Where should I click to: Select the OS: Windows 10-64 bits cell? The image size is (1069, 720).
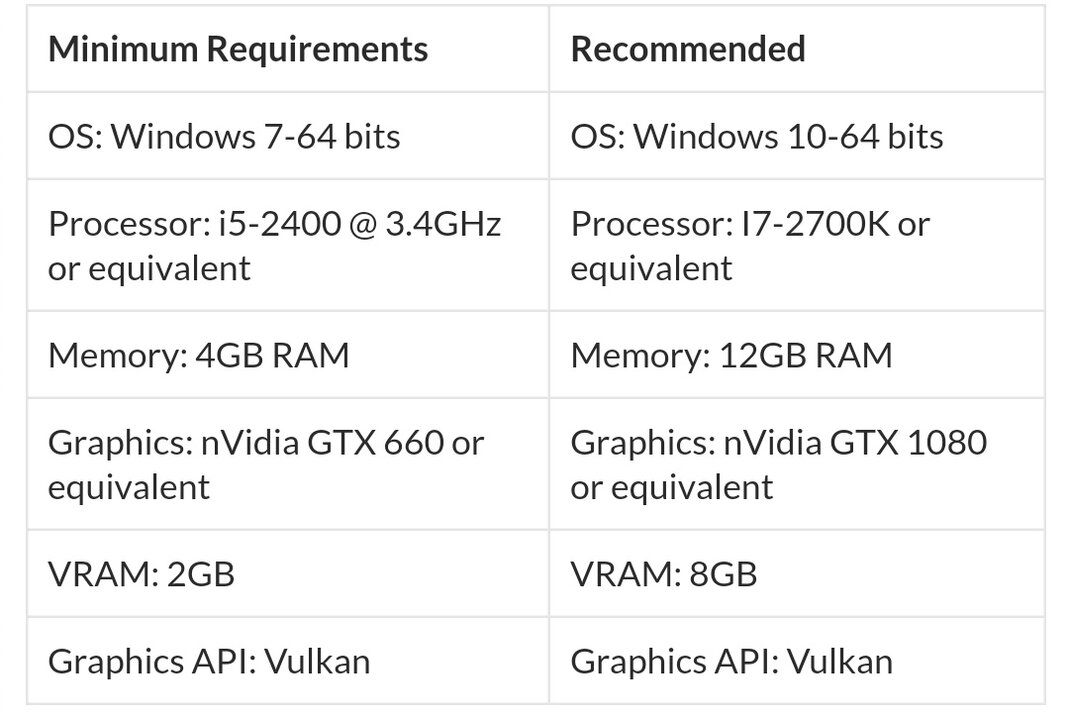pyautogui.click(x=797, y=136)
